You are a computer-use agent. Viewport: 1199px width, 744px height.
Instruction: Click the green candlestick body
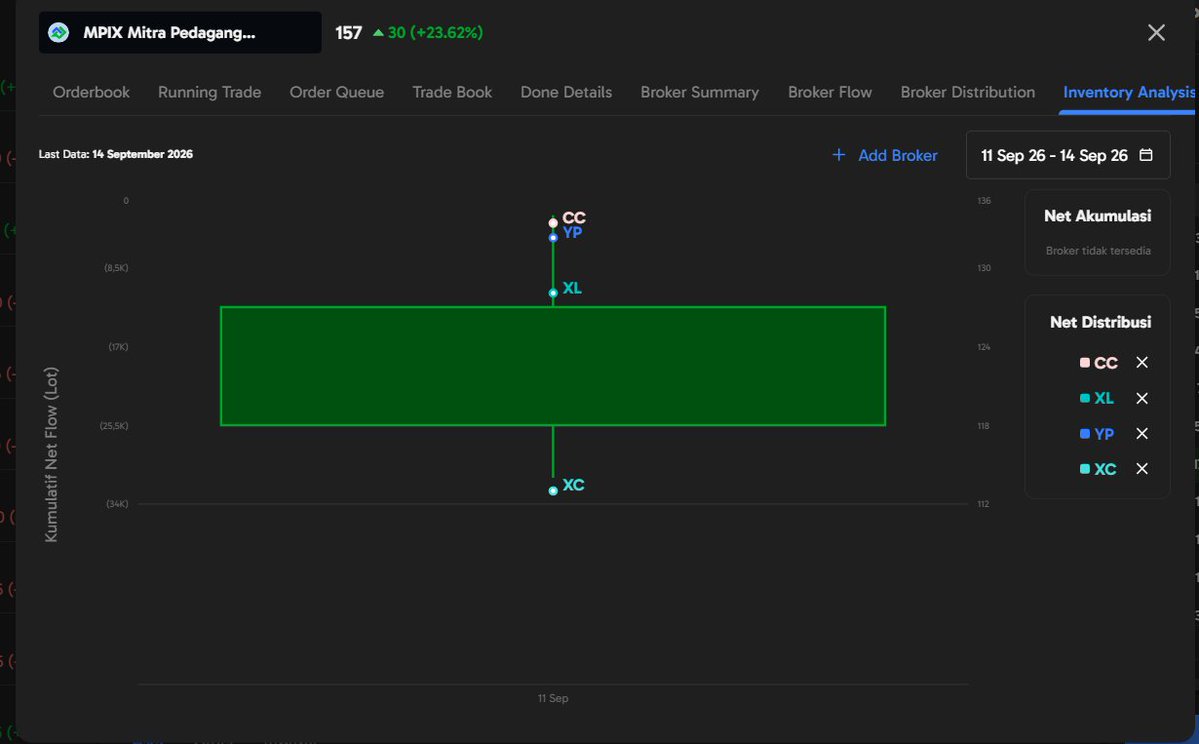(553, 366)
